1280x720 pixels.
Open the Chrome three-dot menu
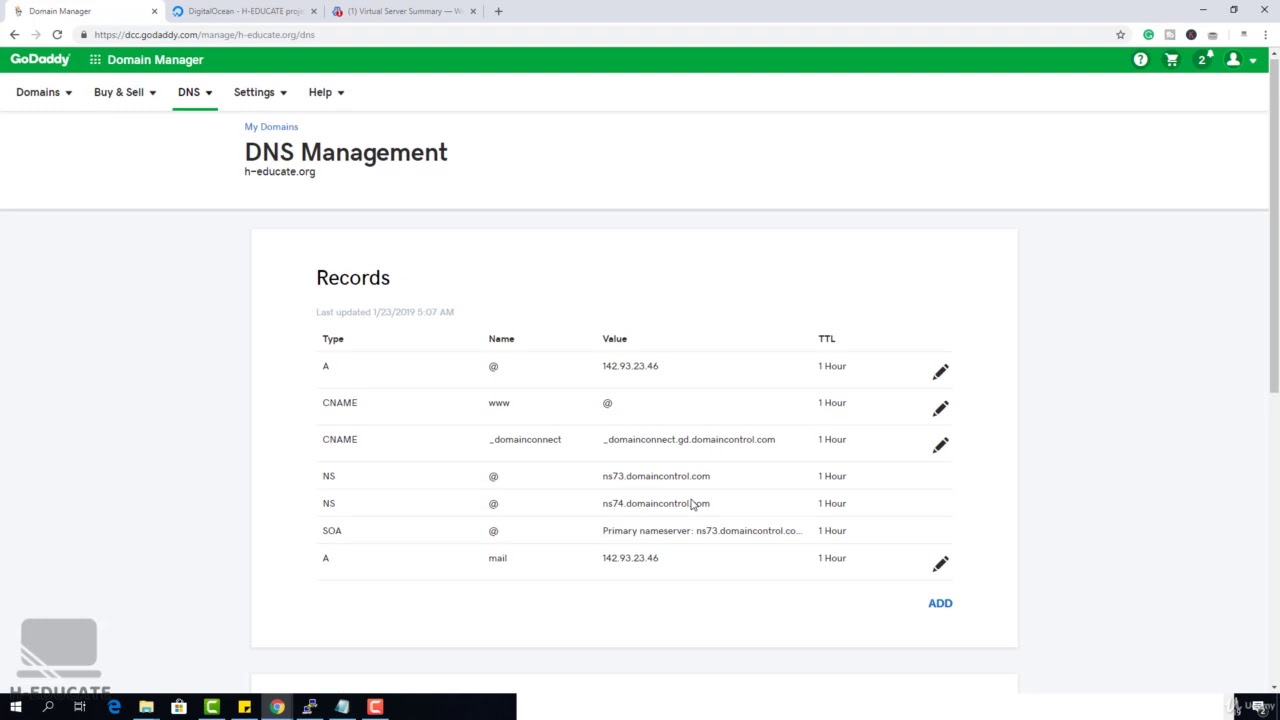click(1265, 35)
